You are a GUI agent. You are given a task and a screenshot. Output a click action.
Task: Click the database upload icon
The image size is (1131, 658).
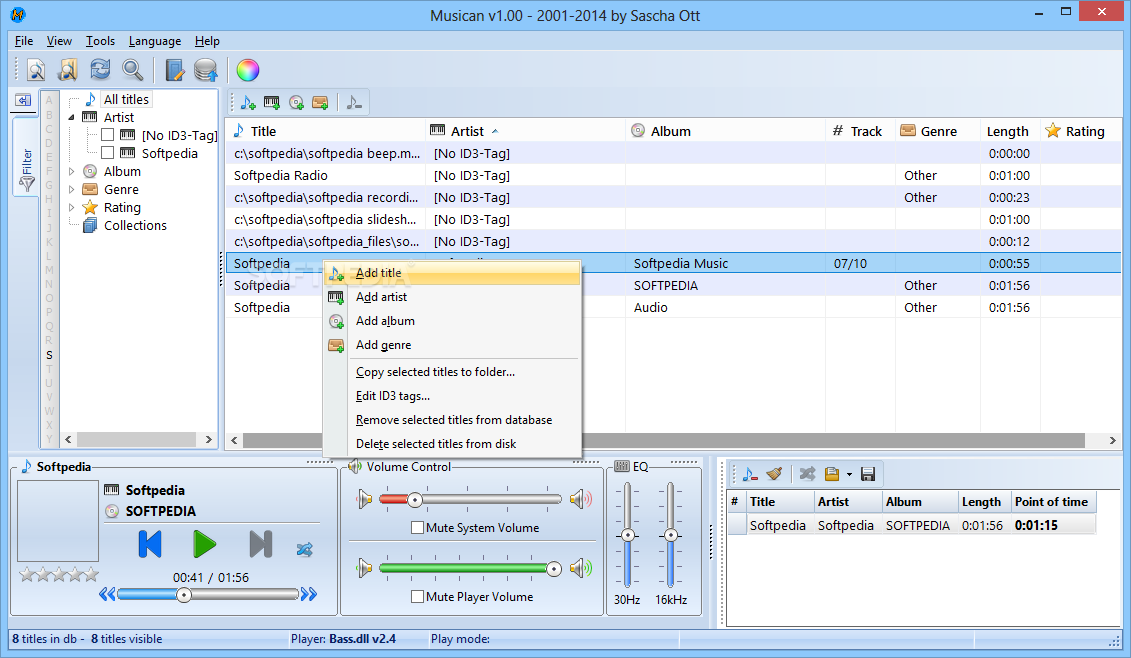[206, 70]
